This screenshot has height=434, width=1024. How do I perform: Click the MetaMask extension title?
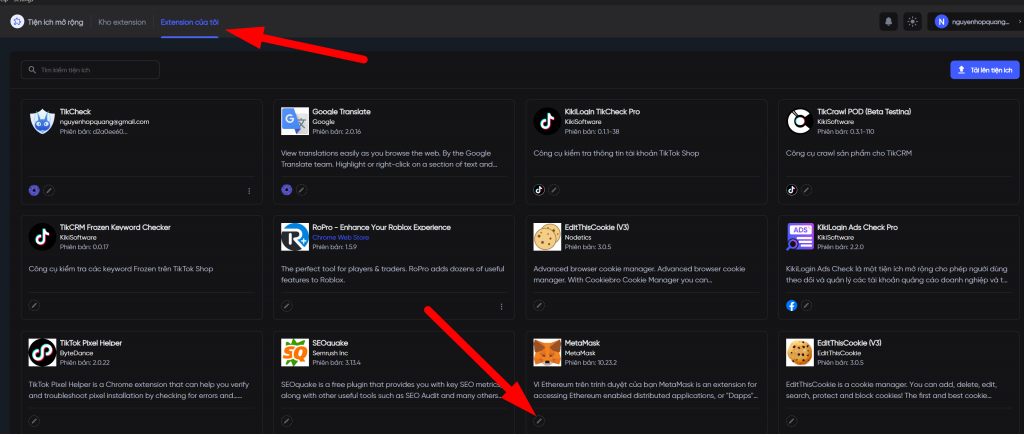pyautogui.click(x=582, y=343)
